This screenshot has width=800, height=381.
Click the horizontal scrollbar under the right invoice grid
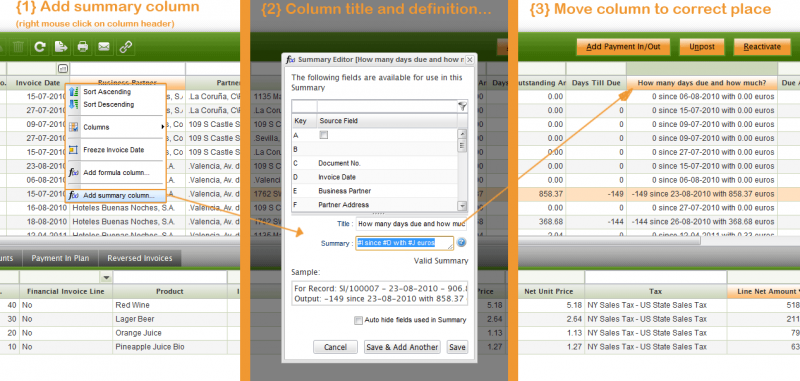pyautogui.click(x=610, y=240)
